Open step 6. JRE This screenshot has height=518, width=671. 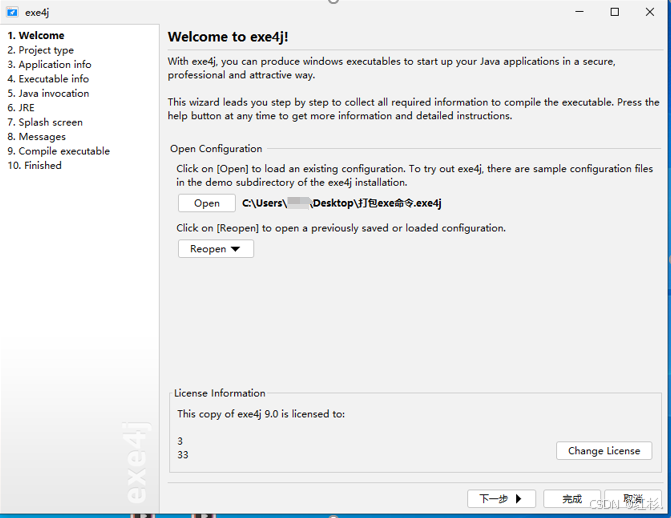[x=21, y=107]
